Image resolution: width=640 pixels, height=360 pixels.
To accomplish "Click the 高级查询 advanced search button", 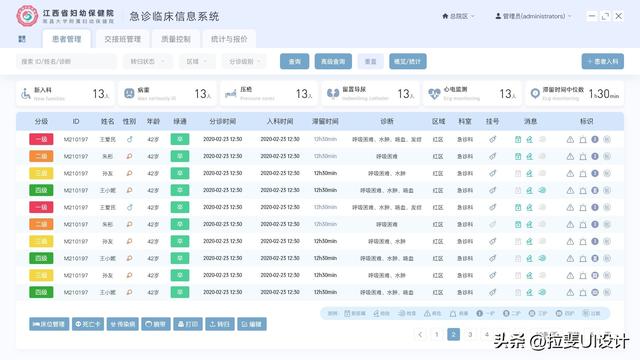I will pyautogui.click(x=333, y=62).
